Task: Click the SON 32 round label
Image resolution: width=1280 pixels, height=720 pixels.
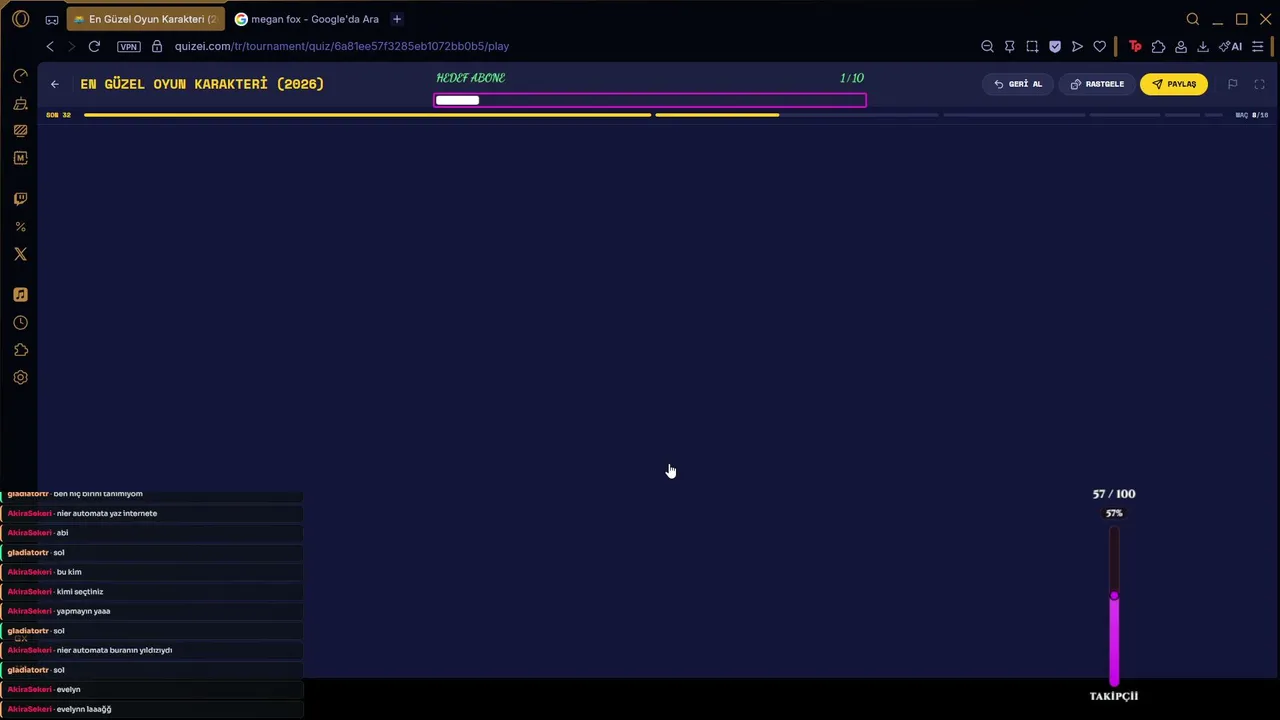Action: pyautogui.click(x=59, y=115)
